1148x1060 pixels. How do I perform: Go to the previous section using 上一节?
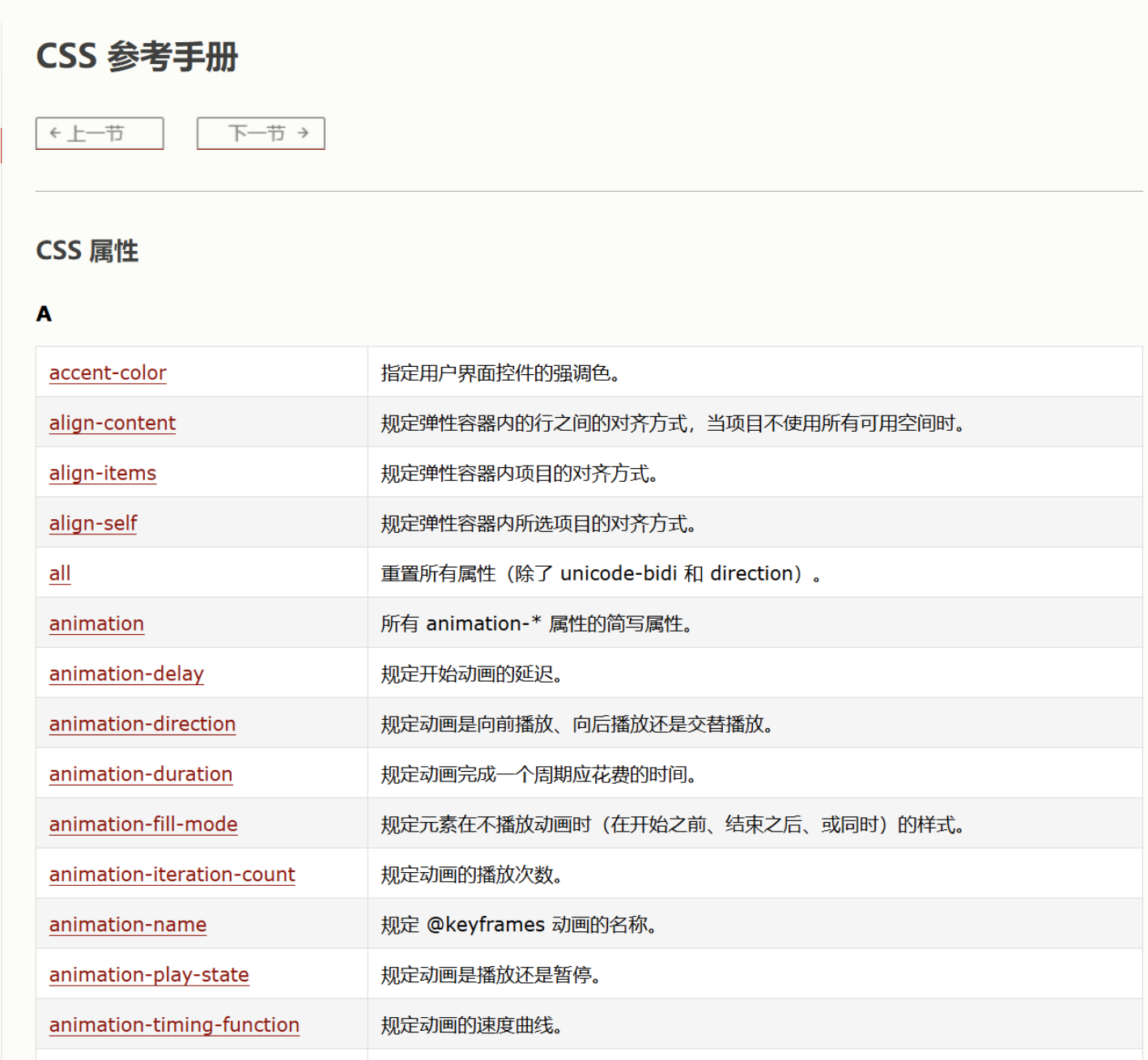point(98,133)
